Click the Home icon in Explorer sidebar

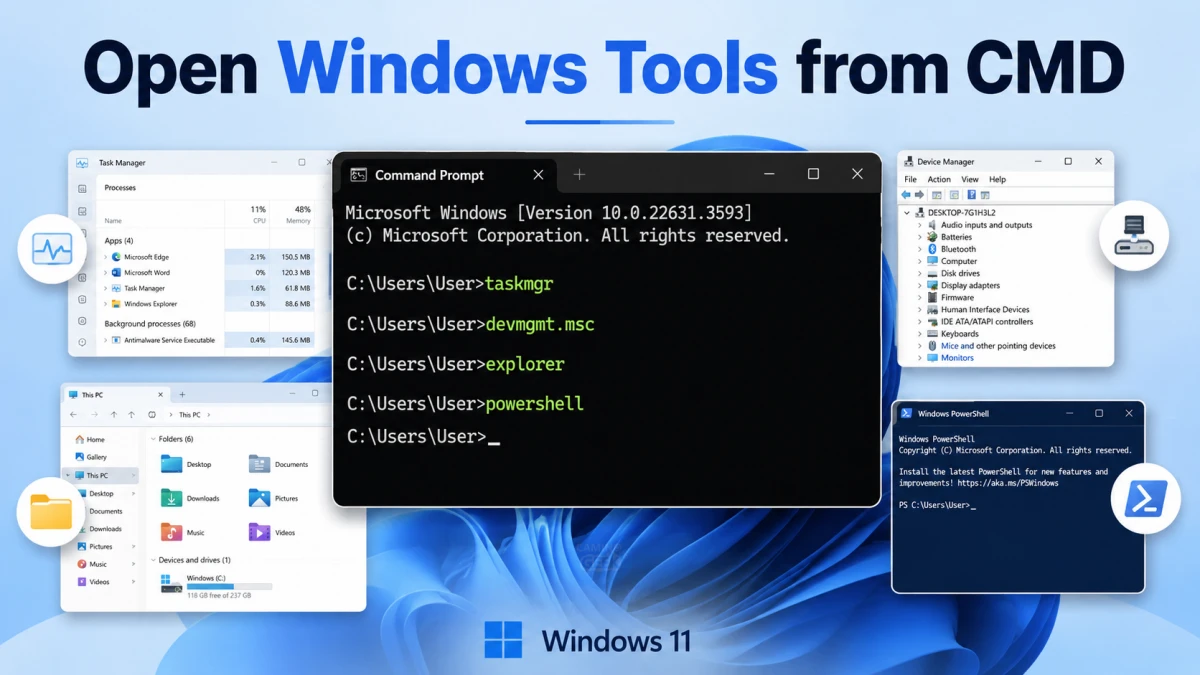point(79,439)
